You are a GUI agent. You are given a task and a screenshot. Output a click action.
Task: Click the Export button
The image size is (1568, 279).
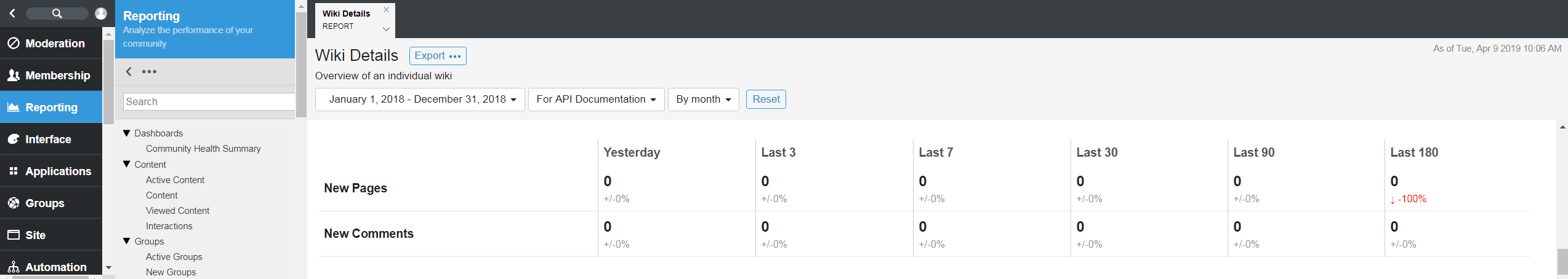pos(438,55)
